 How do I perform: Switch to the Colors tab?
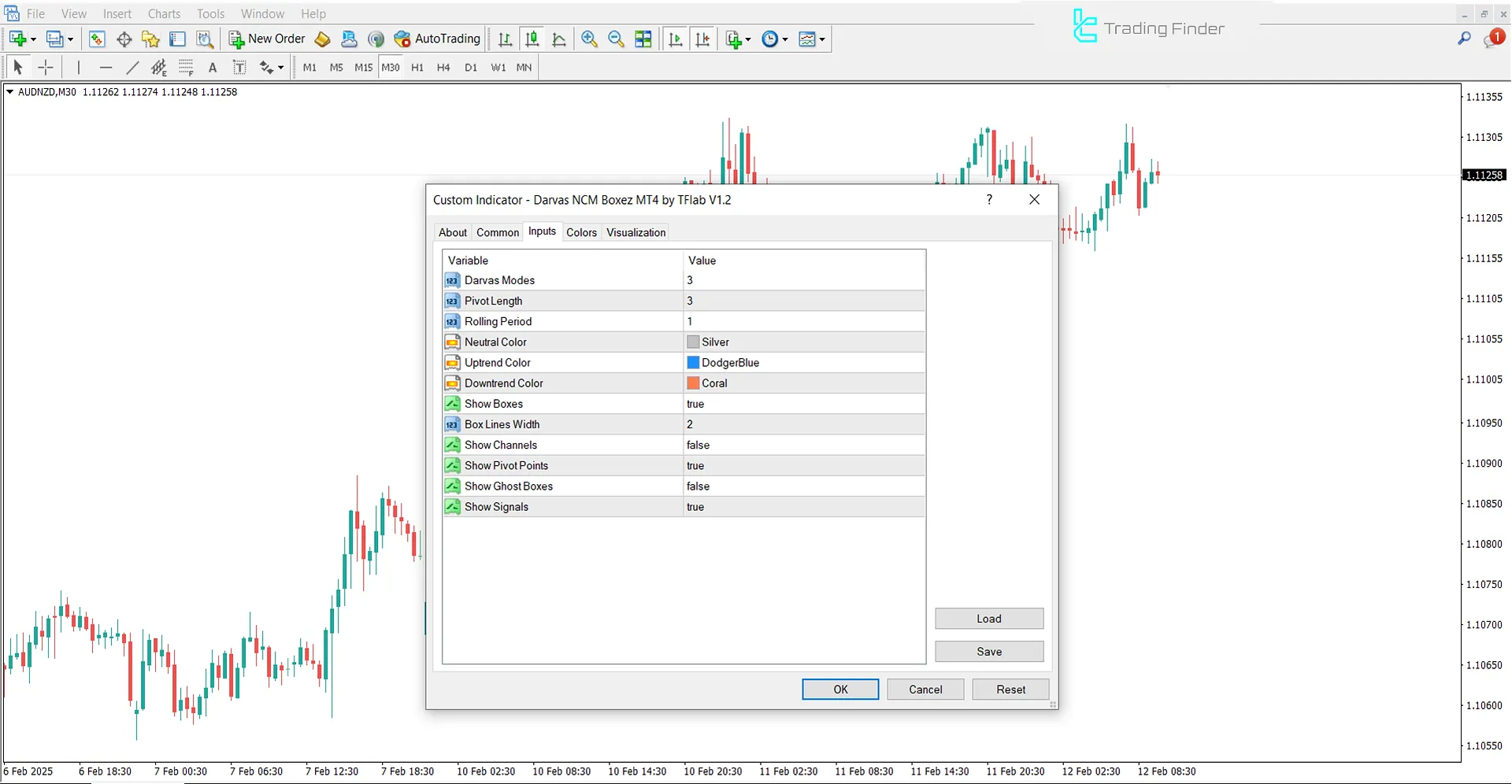(581, 232)
